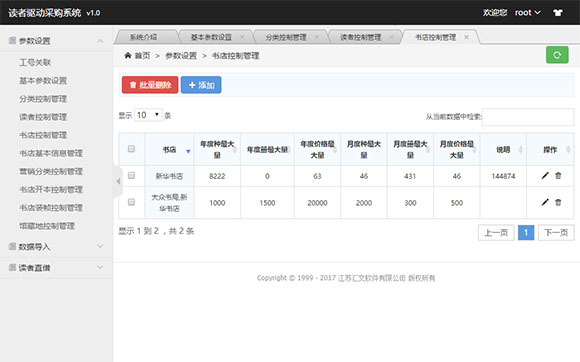Click the 144874 说明 cell
The image size is (580, 362).
pos(503,176)
